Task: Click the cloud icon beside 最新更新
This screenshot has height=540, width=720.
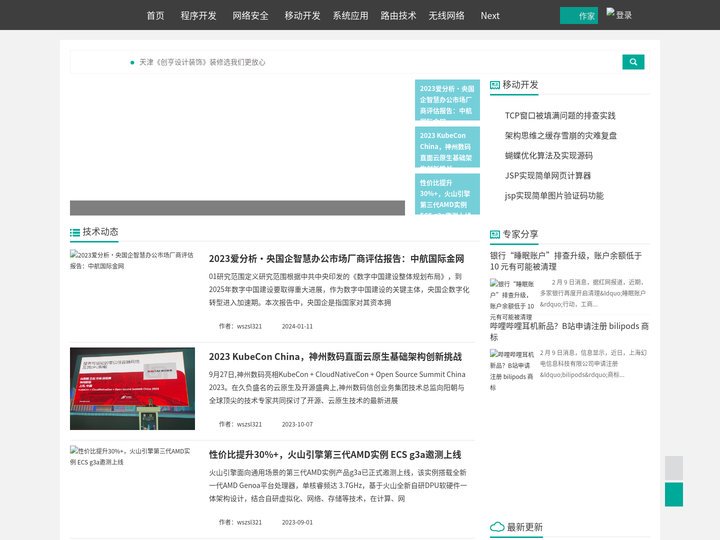Action: pos(497,527)
